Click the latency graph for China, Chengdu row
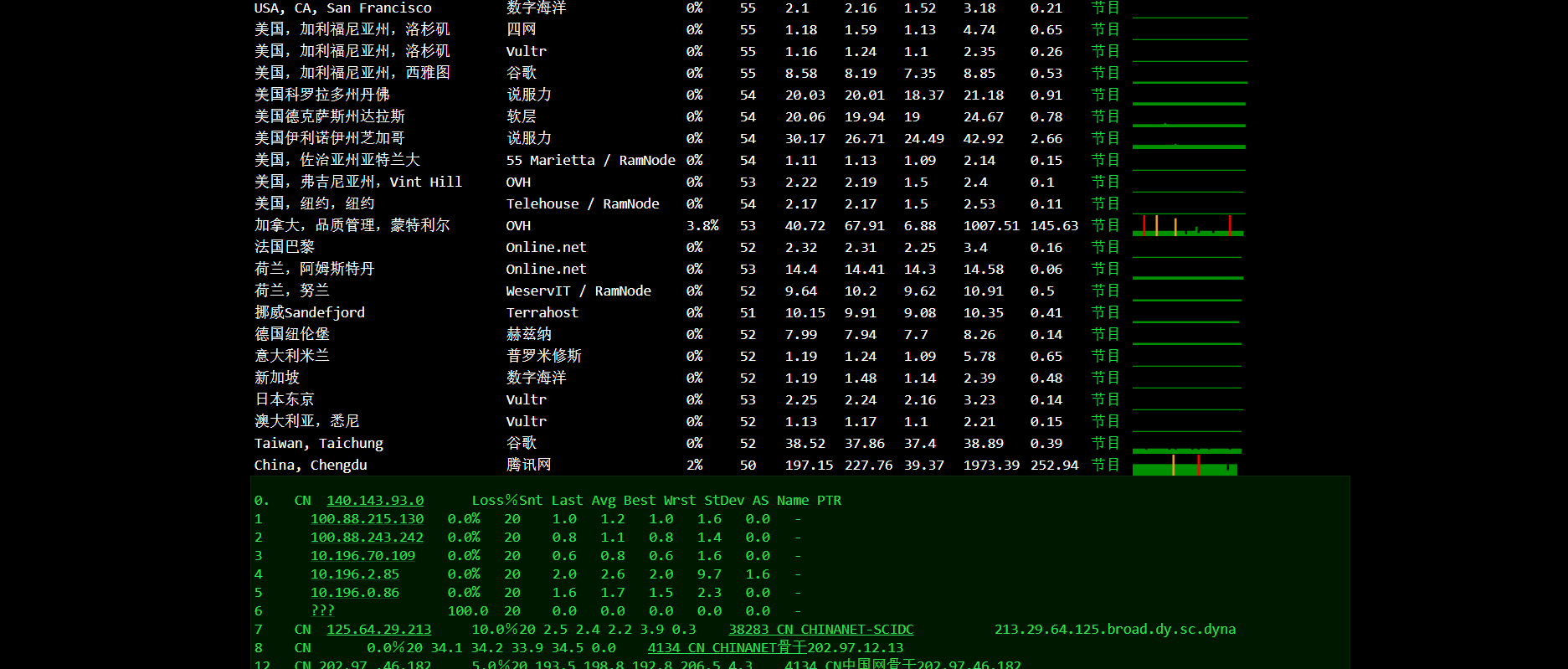 (1185, 465)
